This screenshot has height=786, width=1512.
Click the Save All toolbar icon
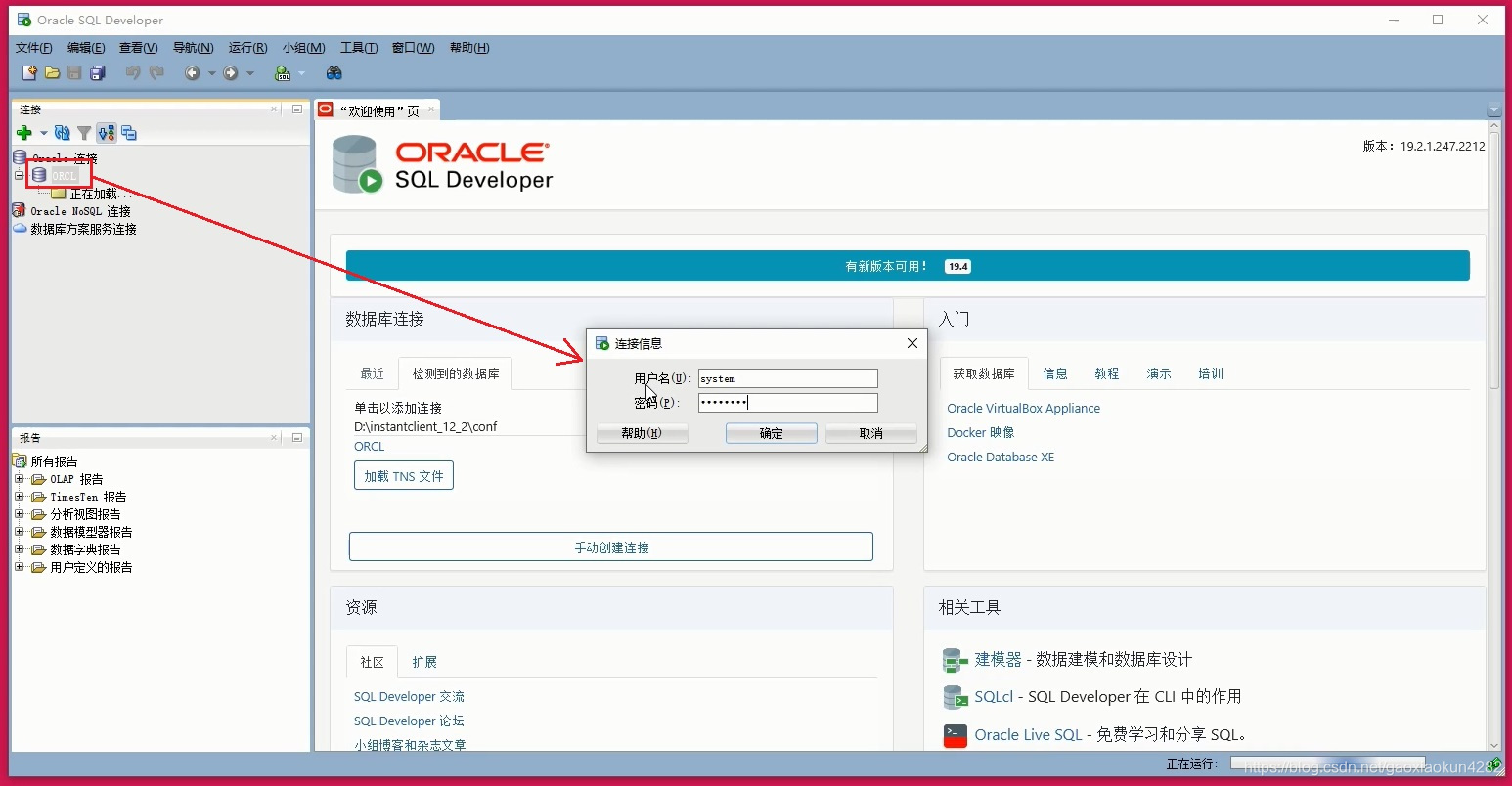point(98,73)
